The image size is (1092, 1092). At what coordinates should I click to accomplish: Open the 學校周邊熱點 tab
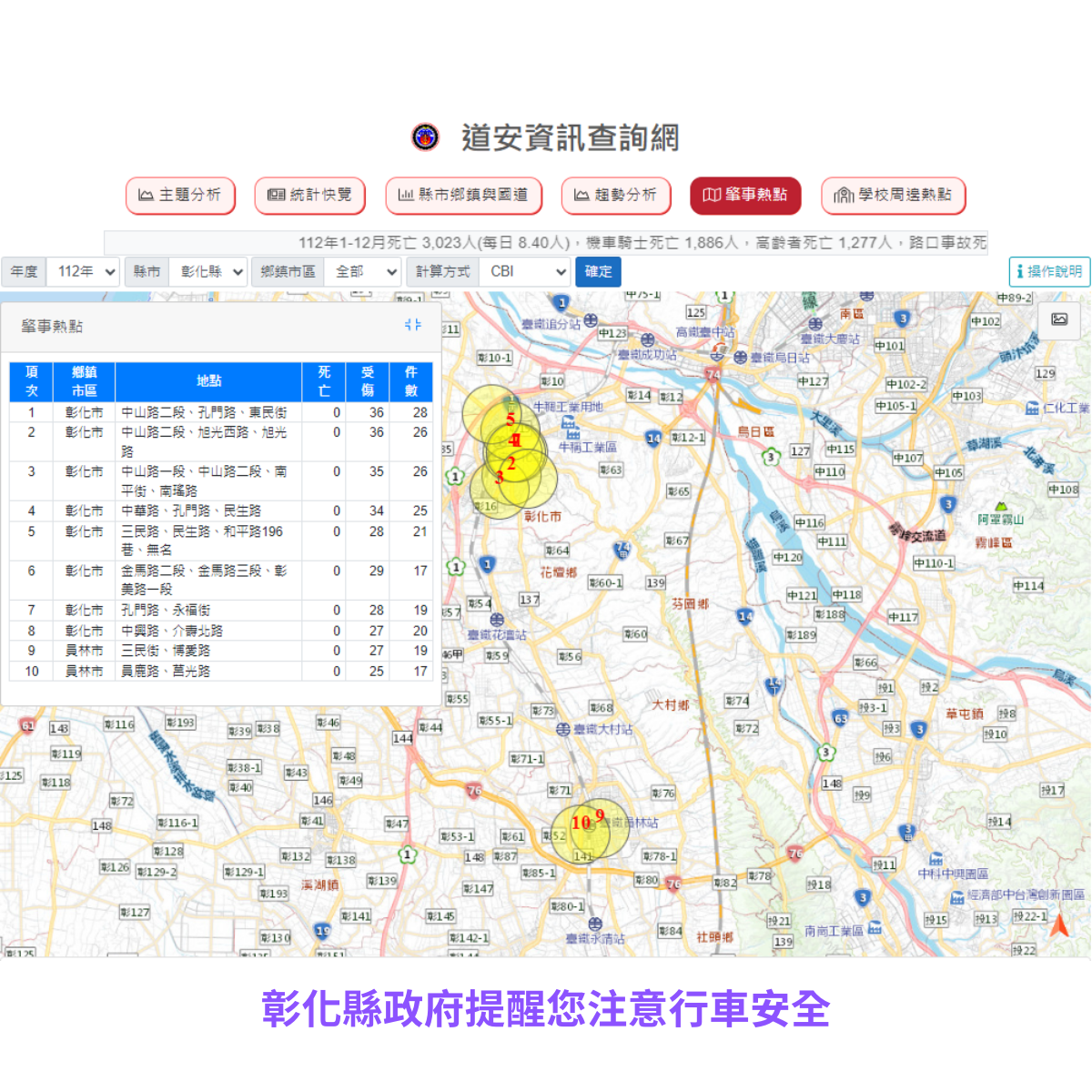(893, 195)
